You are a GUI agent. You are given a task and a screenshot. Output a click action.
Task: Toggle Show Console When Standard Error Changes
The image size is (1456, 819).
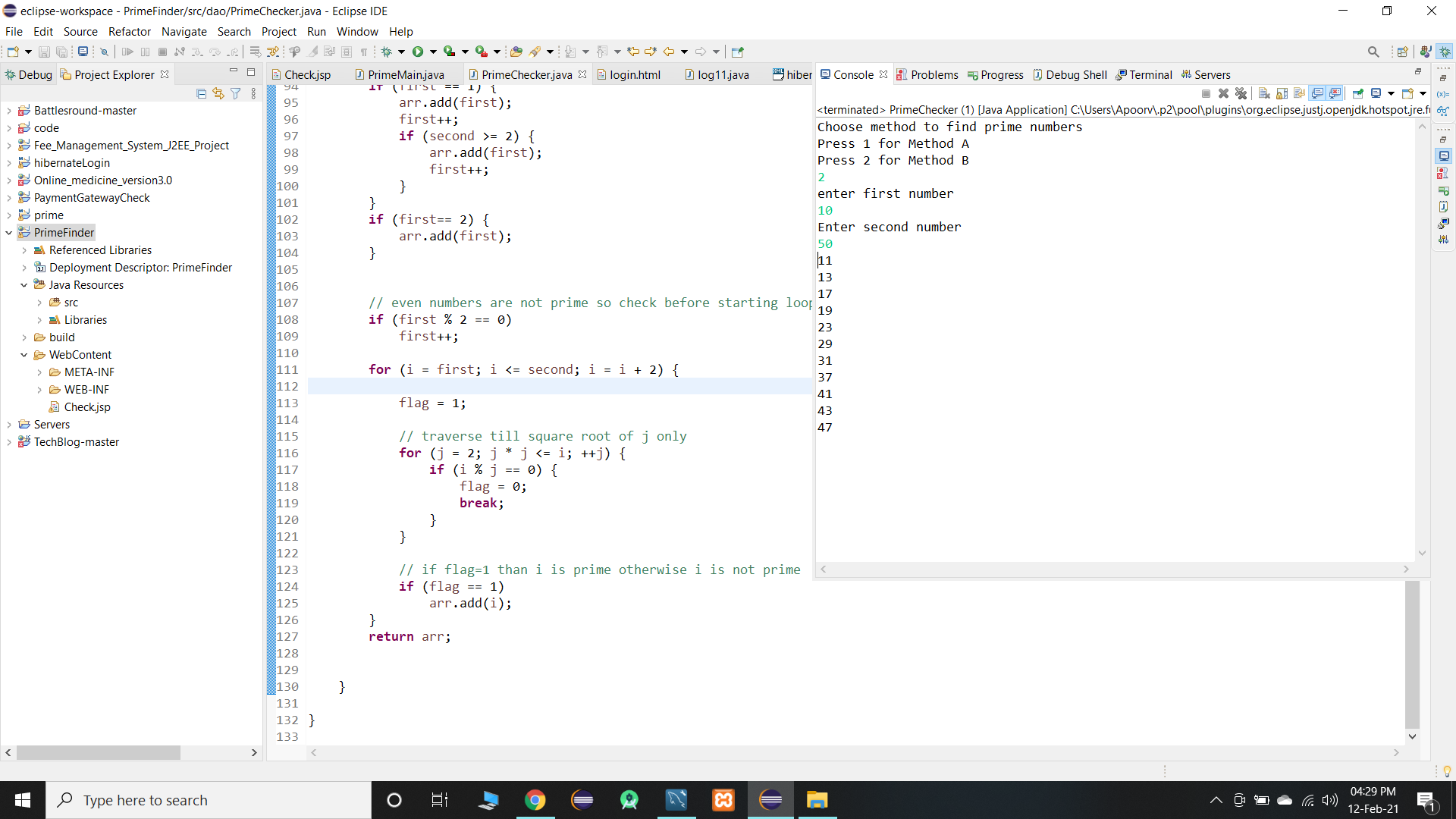coord(1336,93)
